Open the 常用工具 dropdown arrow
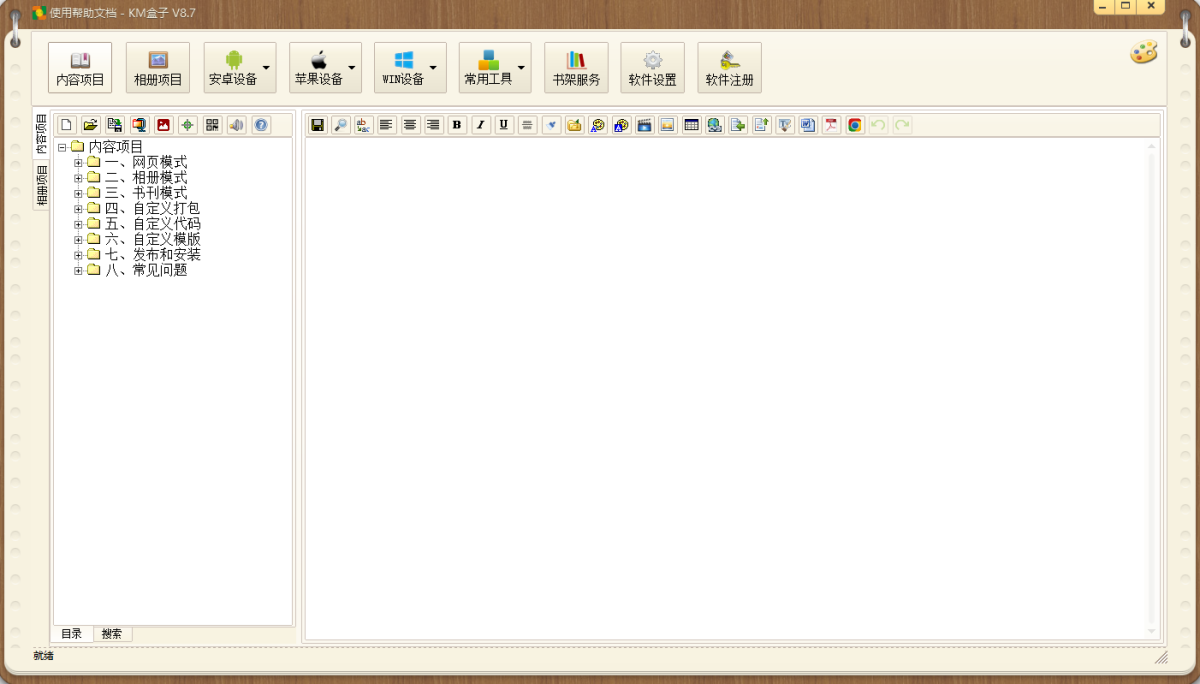Viewport: 1200px width, 684px height. [521, 68]
